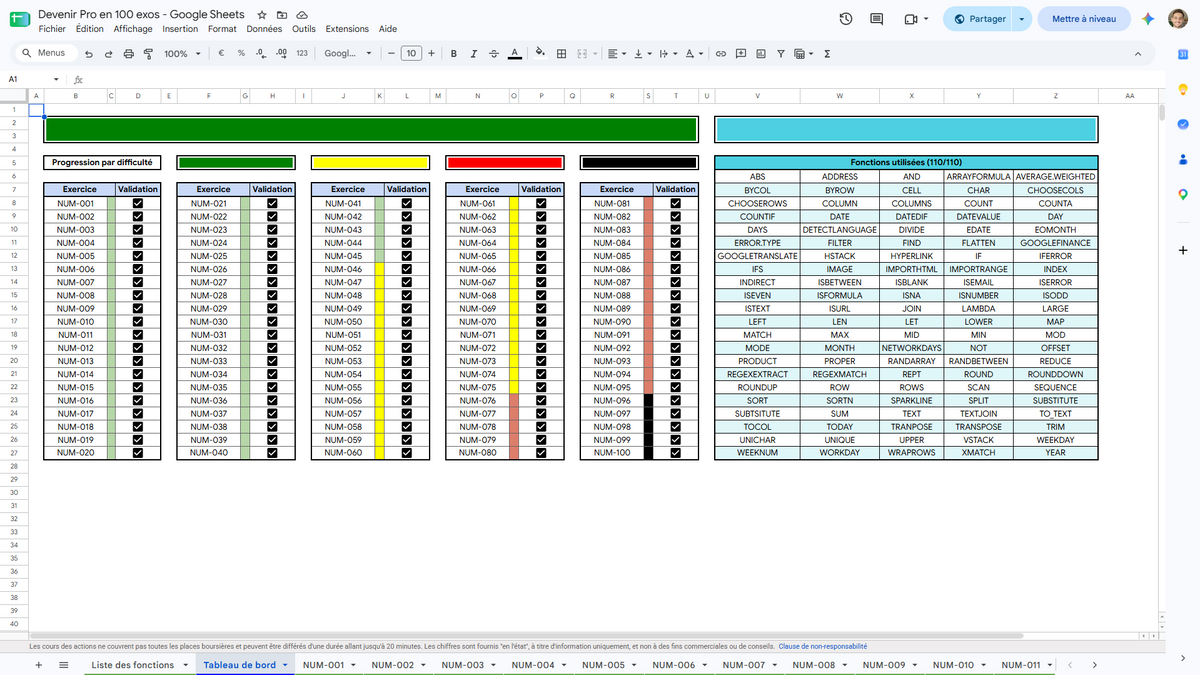Switch to Liste des fonctions sheet tab
This screenshot has width=1200, height=675.
click(x=132, y=665)
